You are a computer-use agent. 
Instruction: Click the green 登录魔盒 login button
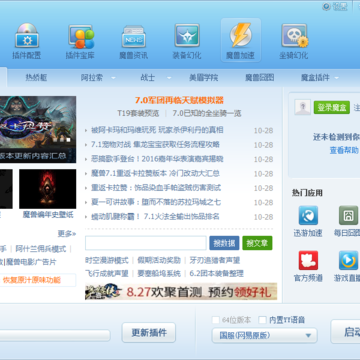pos(332,107)
